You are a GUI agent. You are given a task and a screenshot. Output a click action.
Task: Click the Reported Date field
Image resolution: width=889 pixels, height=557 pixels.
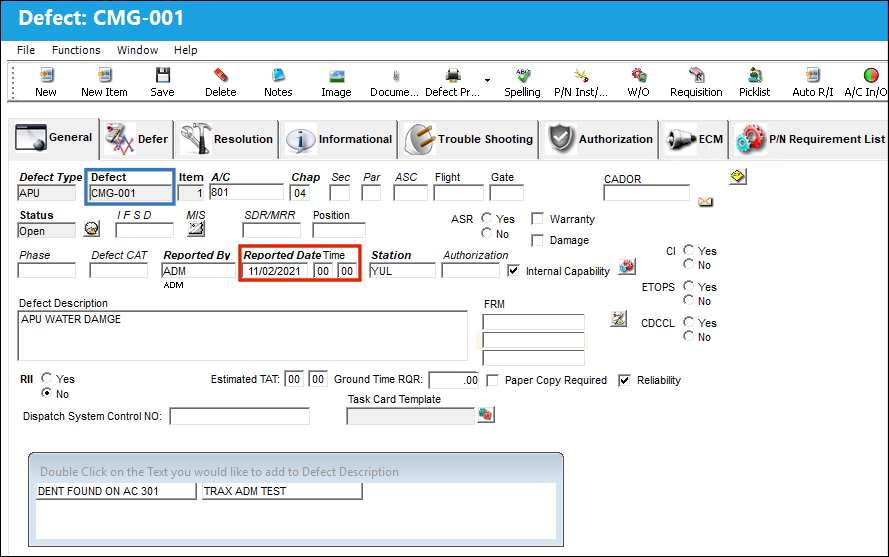tap(275, 271)
